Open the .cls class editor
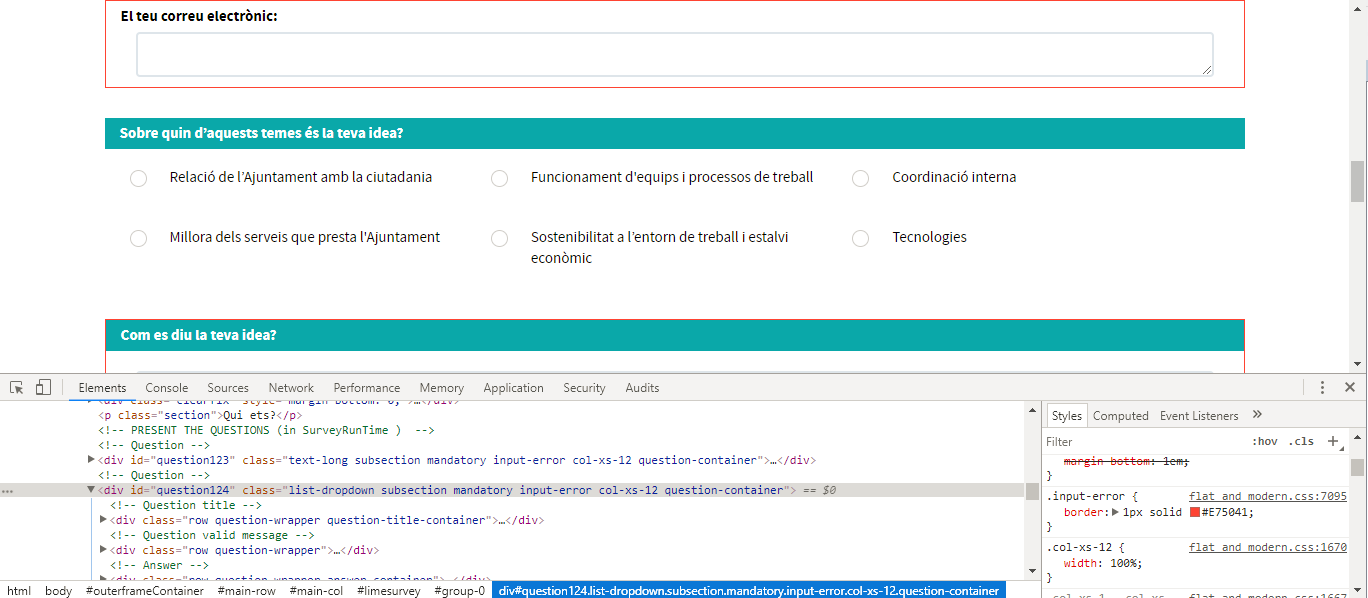The width and height of the screenshot is (1368, 598). point(1301,441)
